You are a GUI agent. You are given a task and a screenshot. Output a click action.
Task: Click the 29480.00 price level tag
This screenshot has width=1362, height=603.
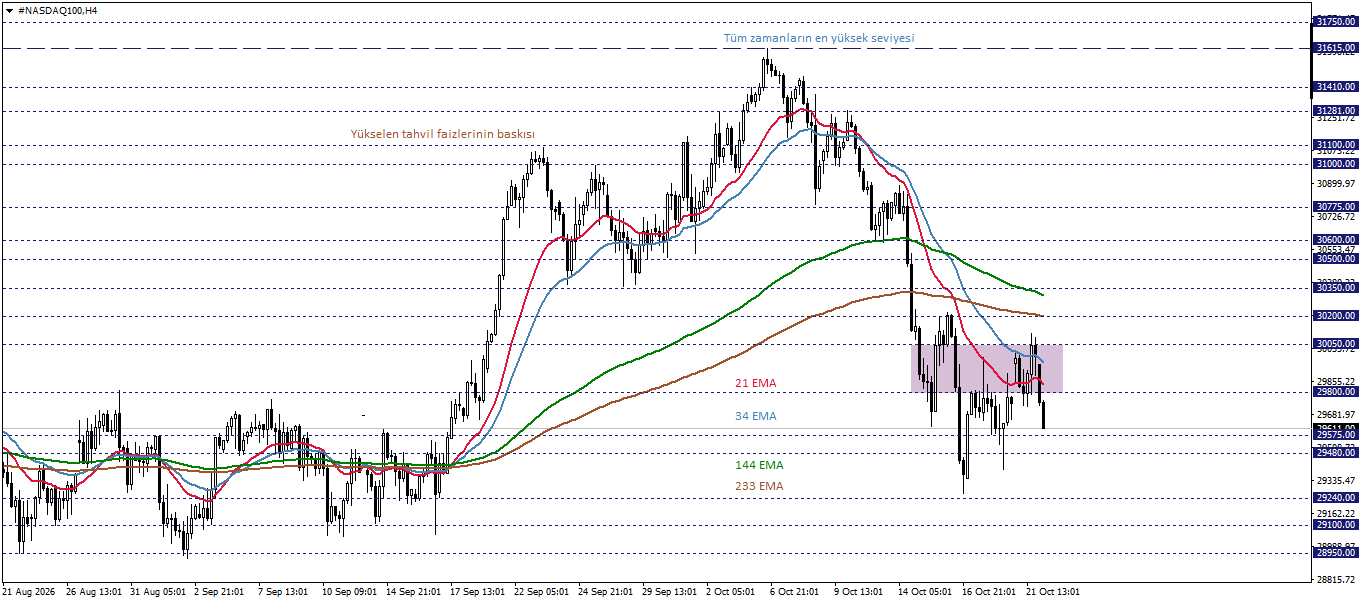tap(1335, 453)
